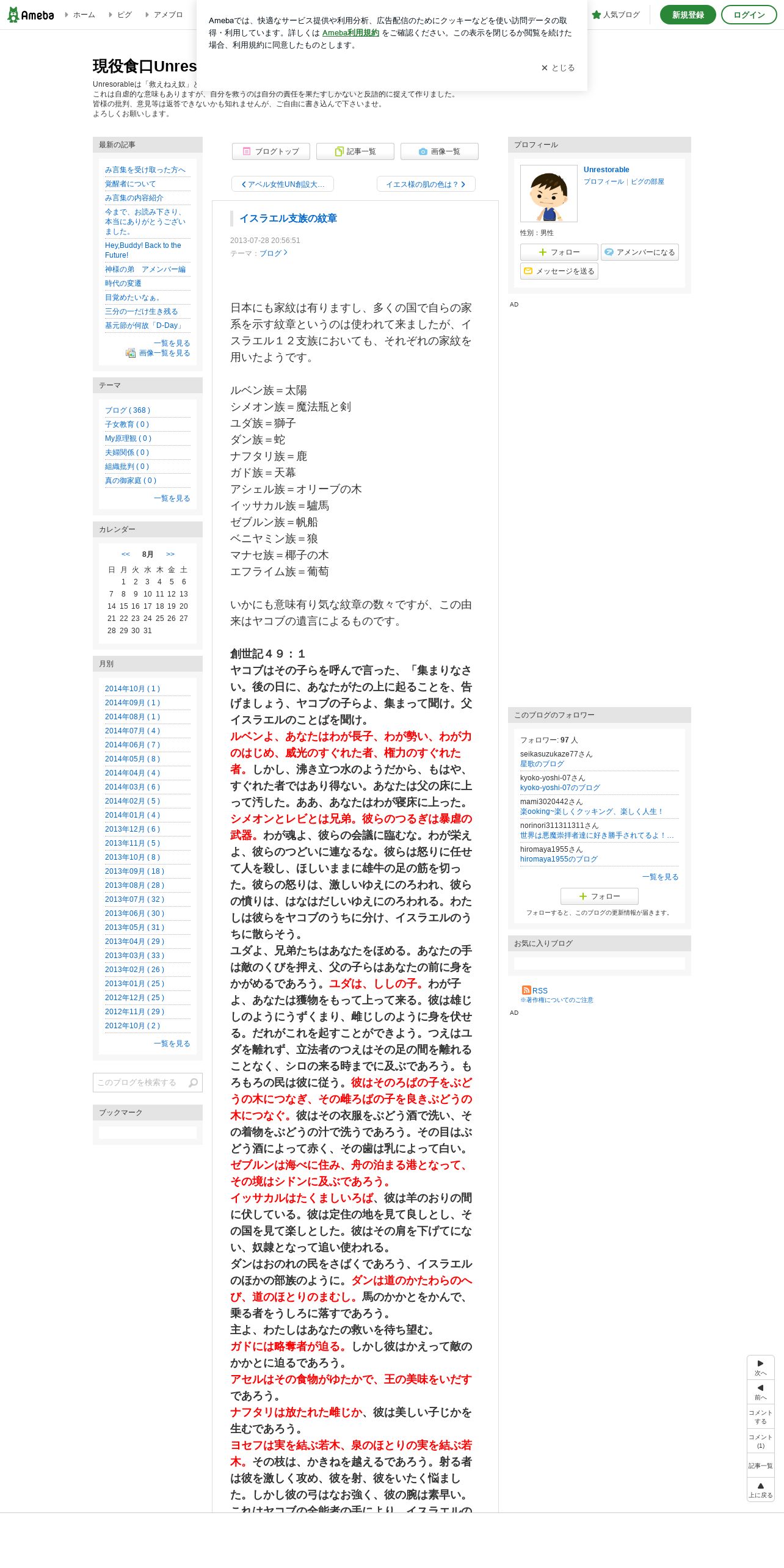This screenshot has height=1568, width=784.
Task: Open follower blog 星歌のブログ
Action: click(x=542, y=764)
